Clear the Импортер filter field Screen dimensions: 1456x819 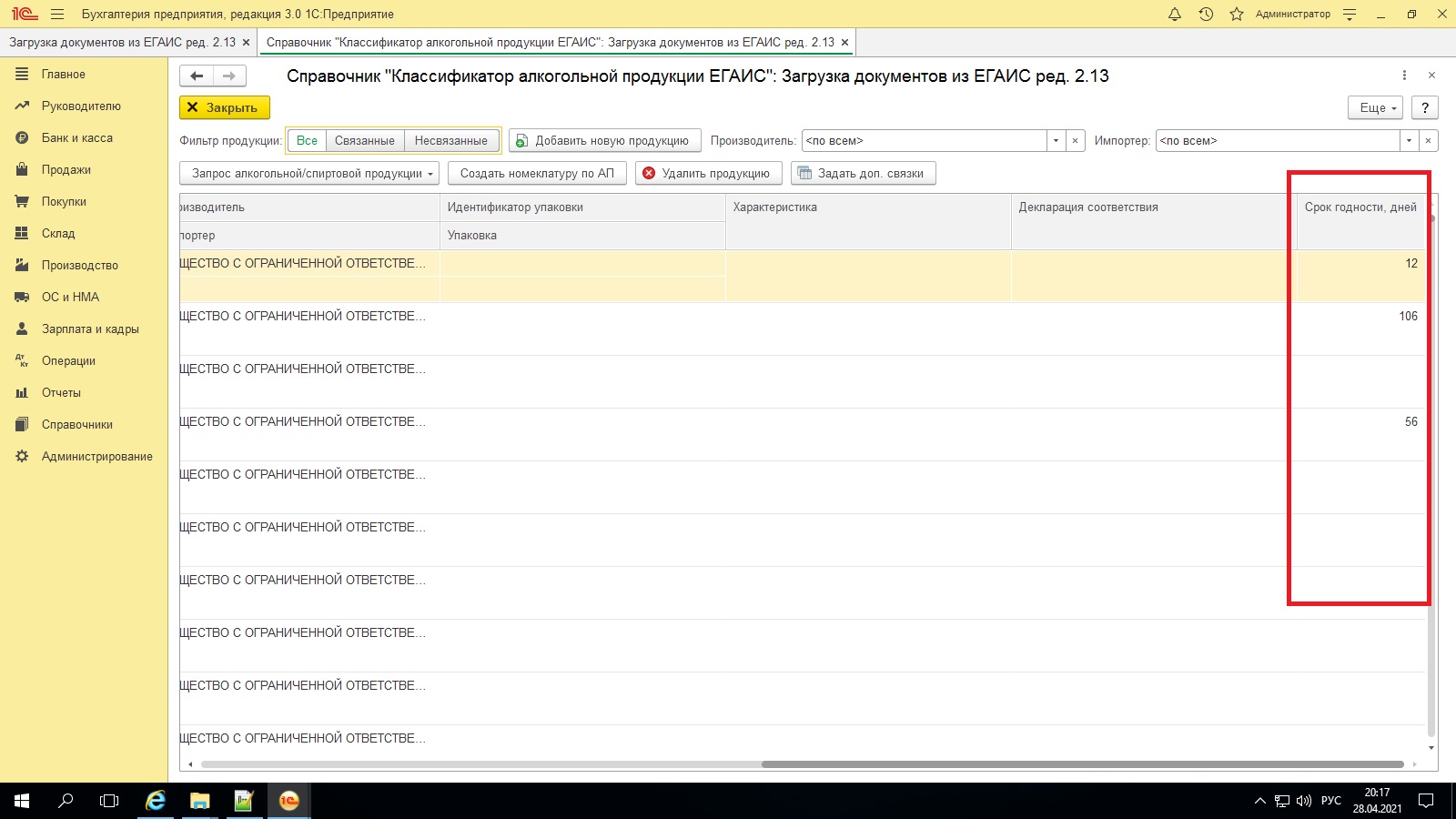coord(1429,141)
